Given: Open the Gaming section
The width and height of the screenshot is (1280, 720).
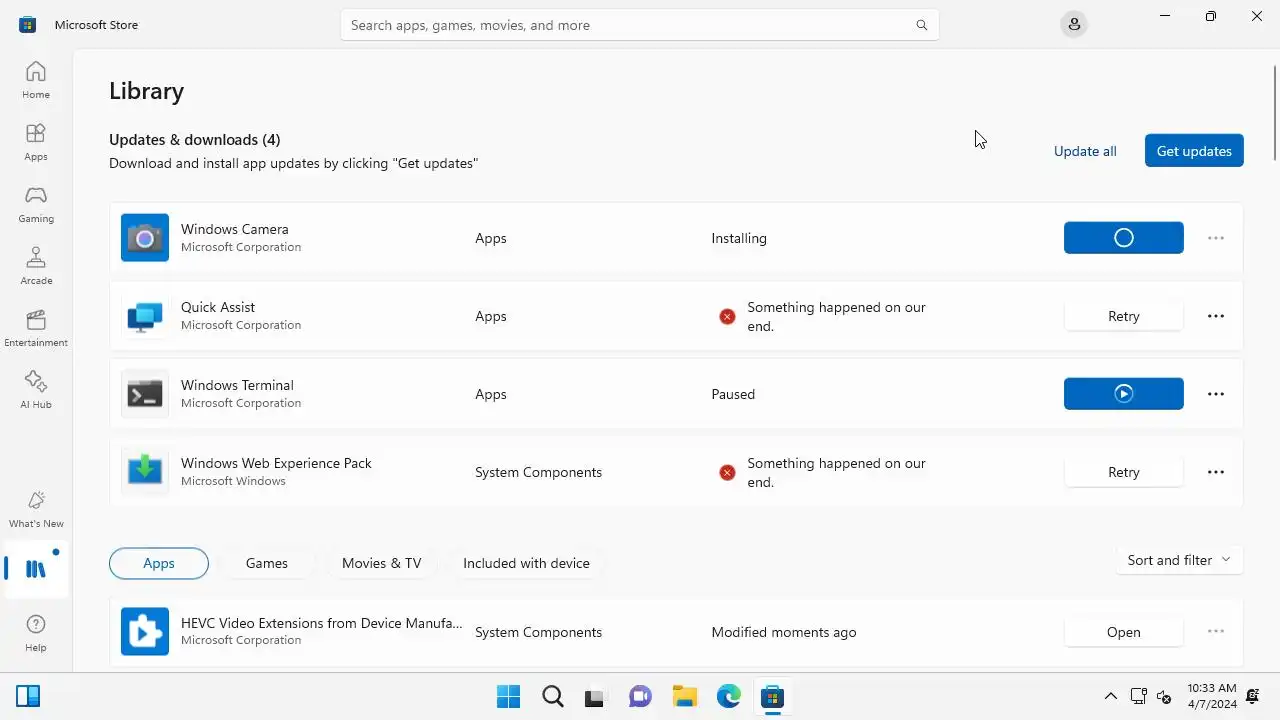Looking at the screenshot, I should coord(36,204).
